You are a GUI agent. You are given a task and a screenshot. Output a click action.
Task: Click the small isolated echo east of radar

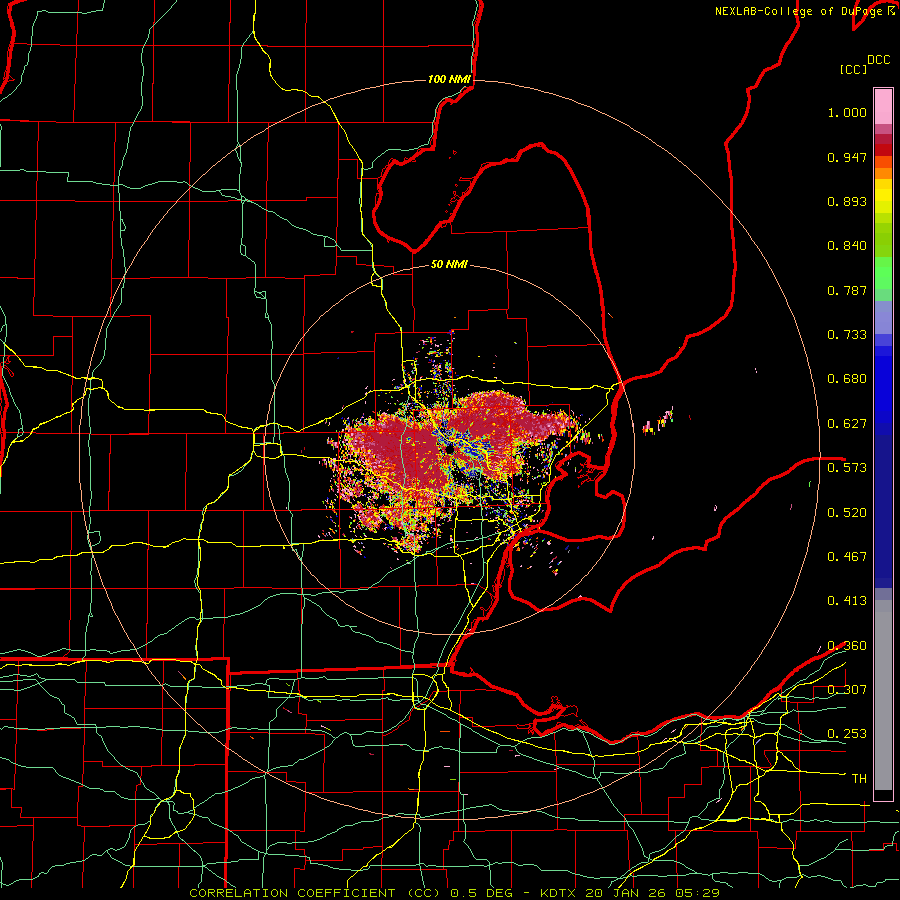click(x=659, y=421)
